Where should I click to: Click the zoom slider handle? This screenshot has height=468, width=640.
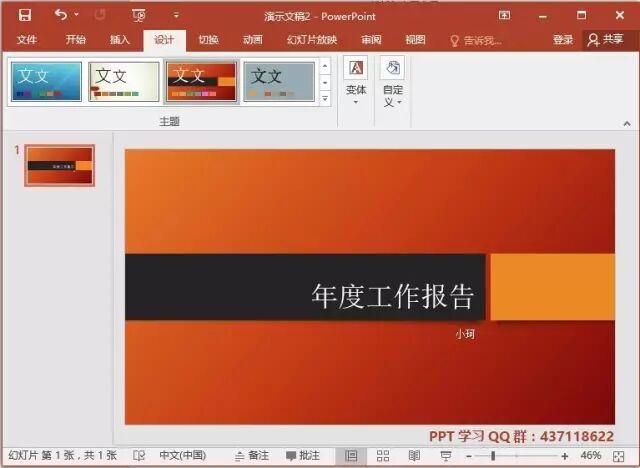493,456
